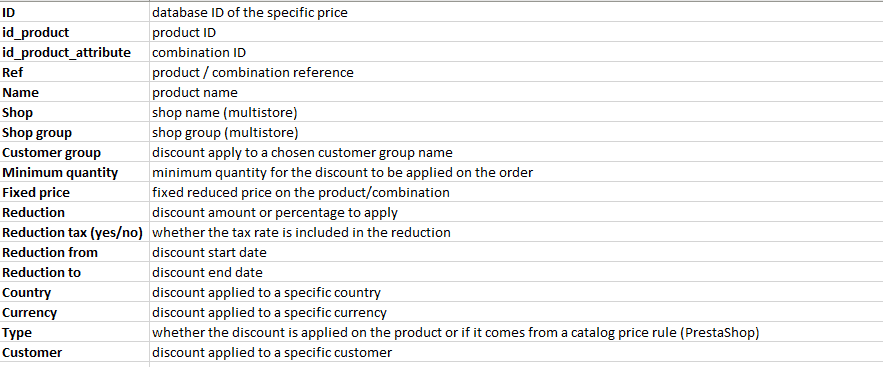This screenshot has width=883, height=367.
Task: Click the 'Fixed price' label cell
Action: coord(74,192)
